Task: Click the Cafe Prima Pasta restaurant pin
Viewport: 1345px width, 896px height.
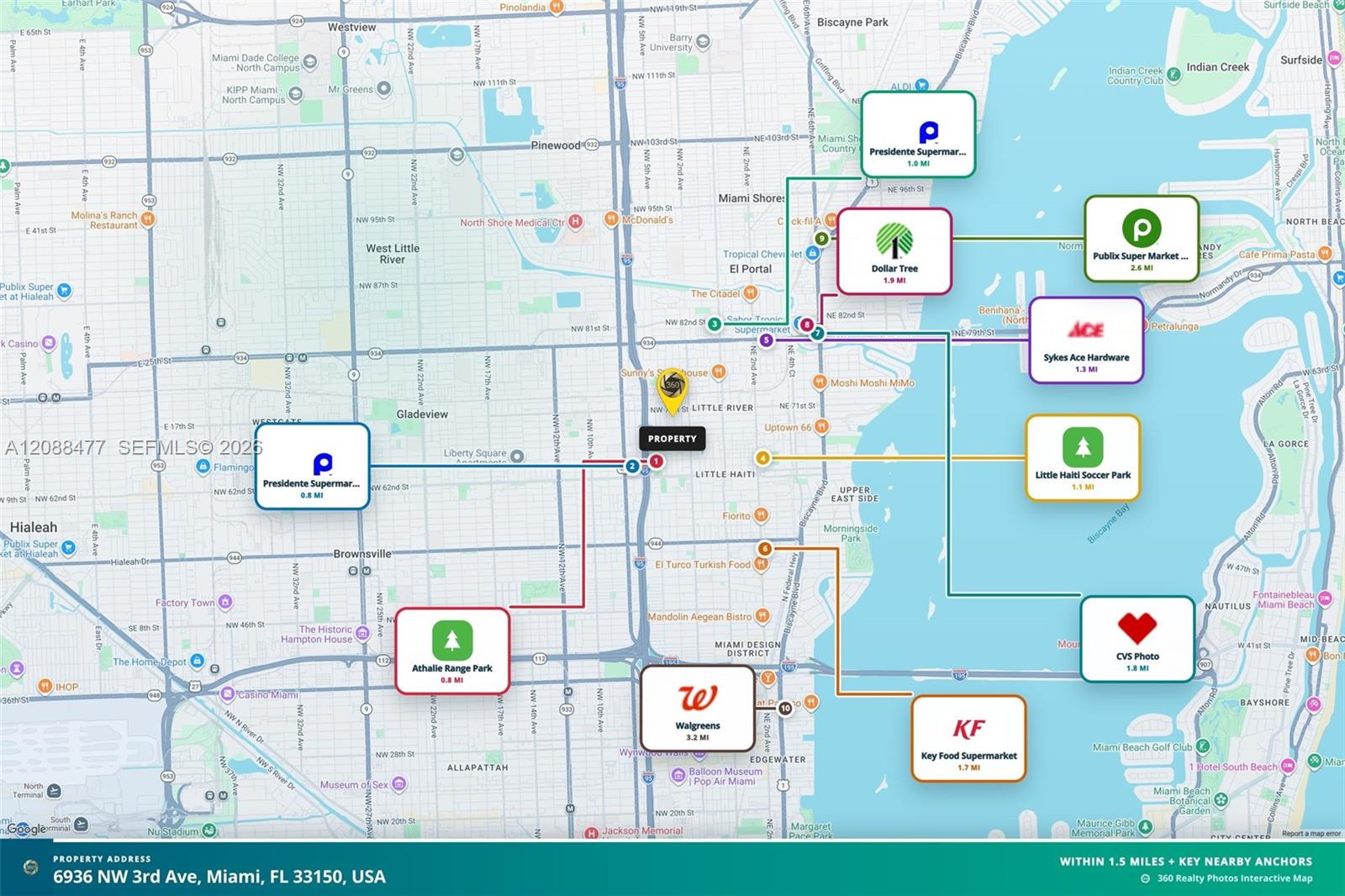Action: 1325,253
